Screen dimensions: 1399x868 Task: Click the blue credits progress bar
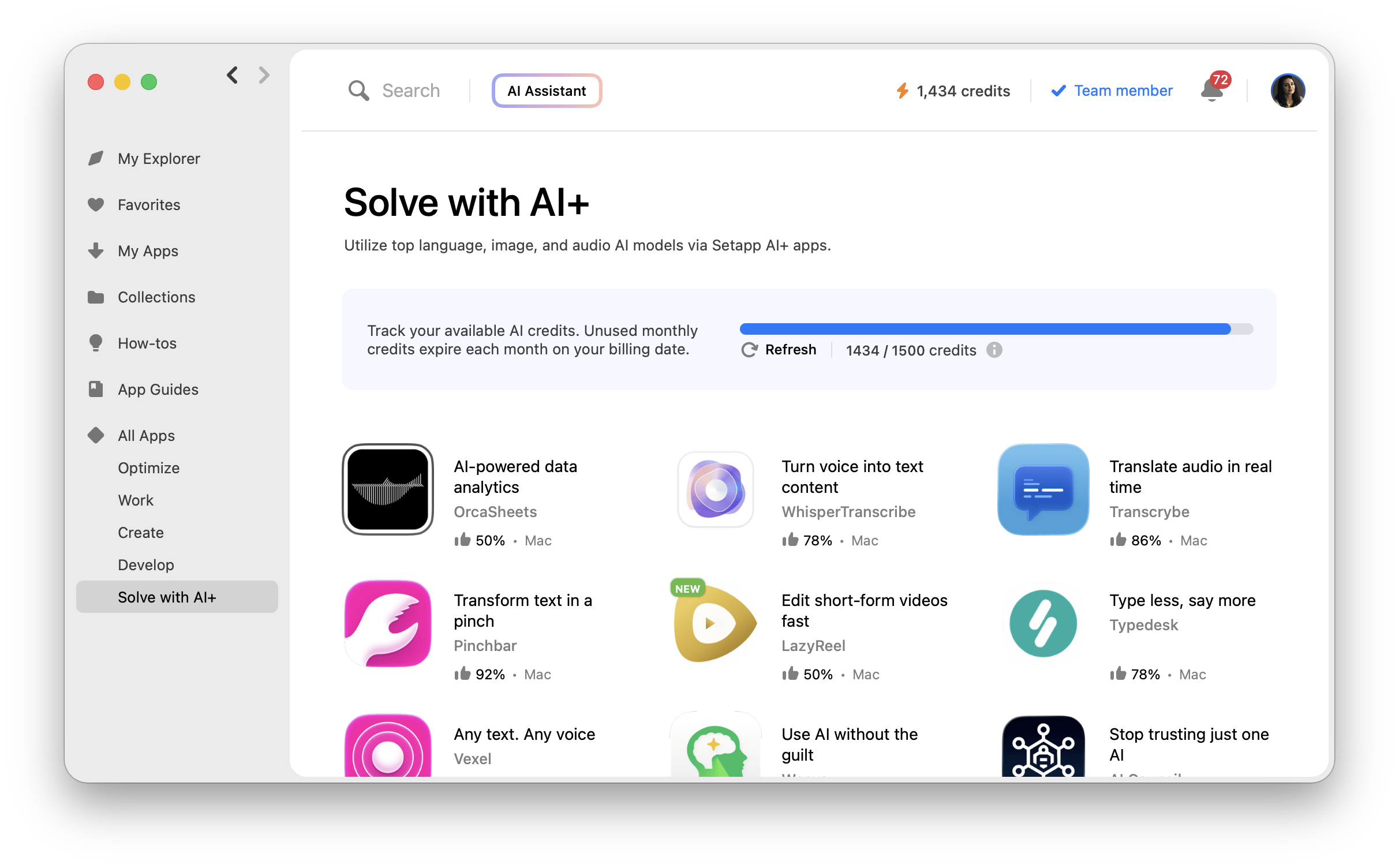996,329
